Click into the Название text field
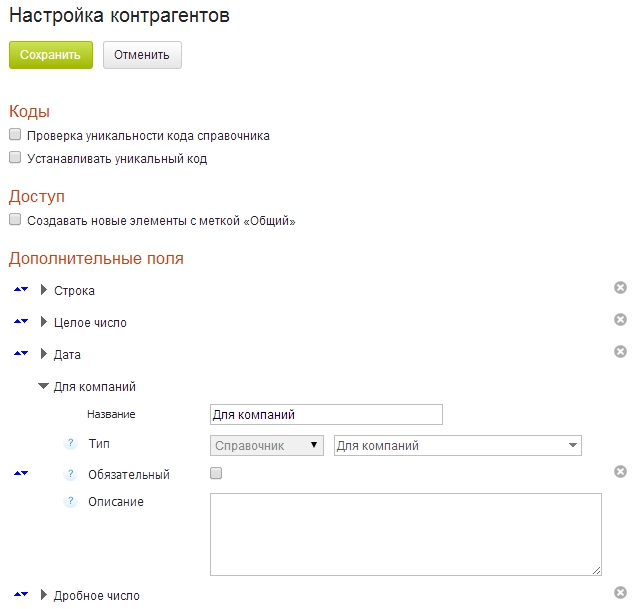This screenshot has width=636, height=609. point(325,415)
